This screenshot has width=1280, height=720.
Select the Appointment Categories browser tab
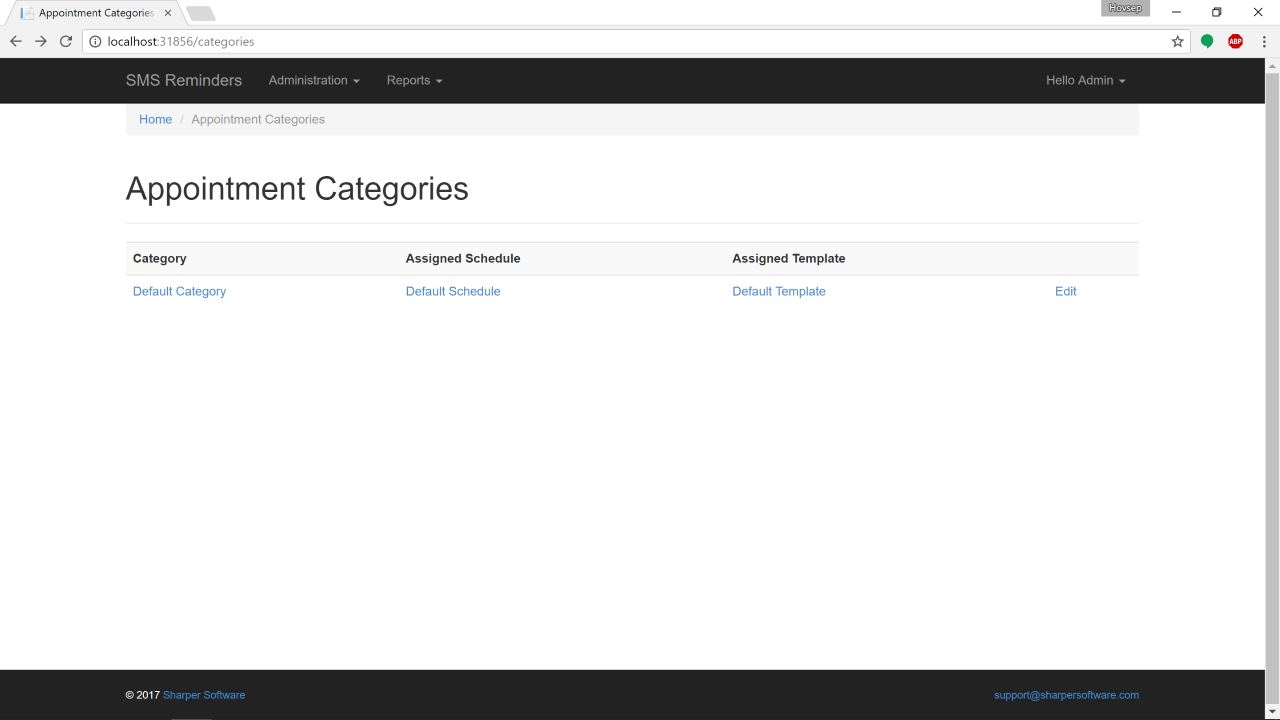(x=95, y=13)
